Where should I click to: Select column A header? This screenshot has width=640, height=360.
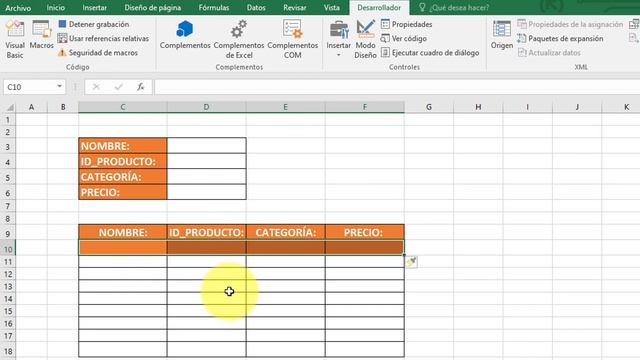pyautogui.click(x=31, y=107)
